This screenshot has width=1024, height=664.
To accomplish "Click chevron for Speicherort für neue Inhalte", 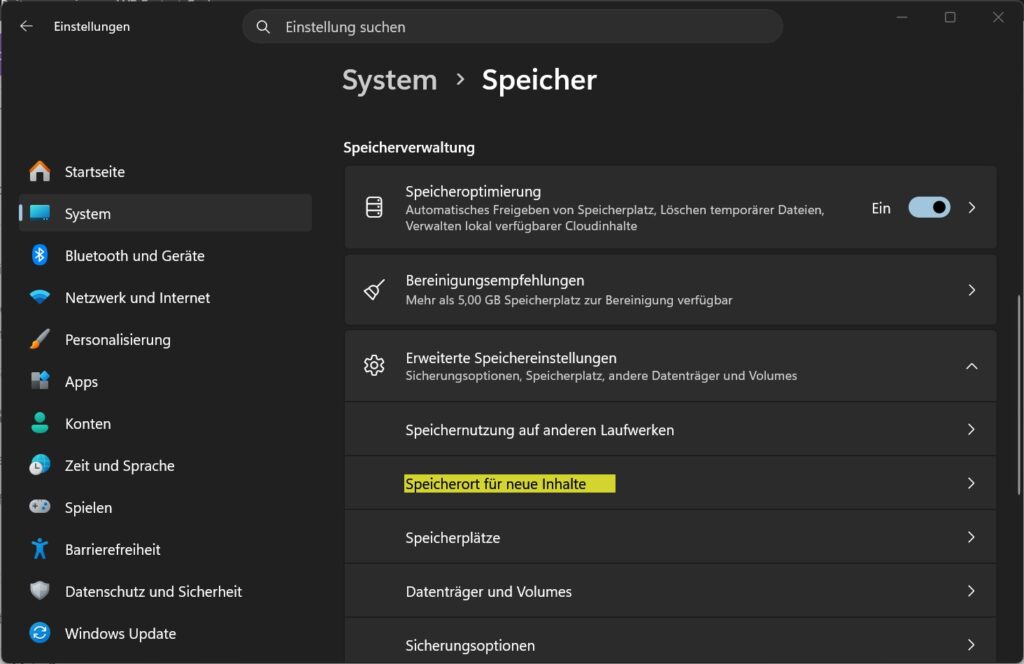I will coord(971,483).
